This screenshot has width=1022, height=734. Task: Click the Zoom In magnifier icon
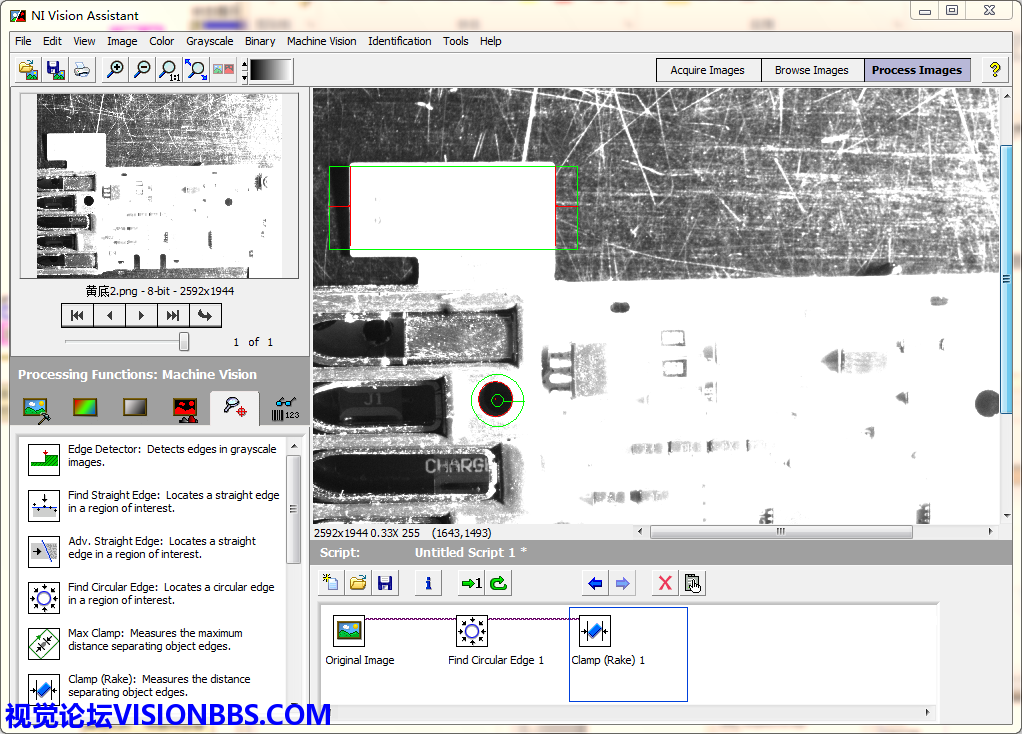point(115,70)
